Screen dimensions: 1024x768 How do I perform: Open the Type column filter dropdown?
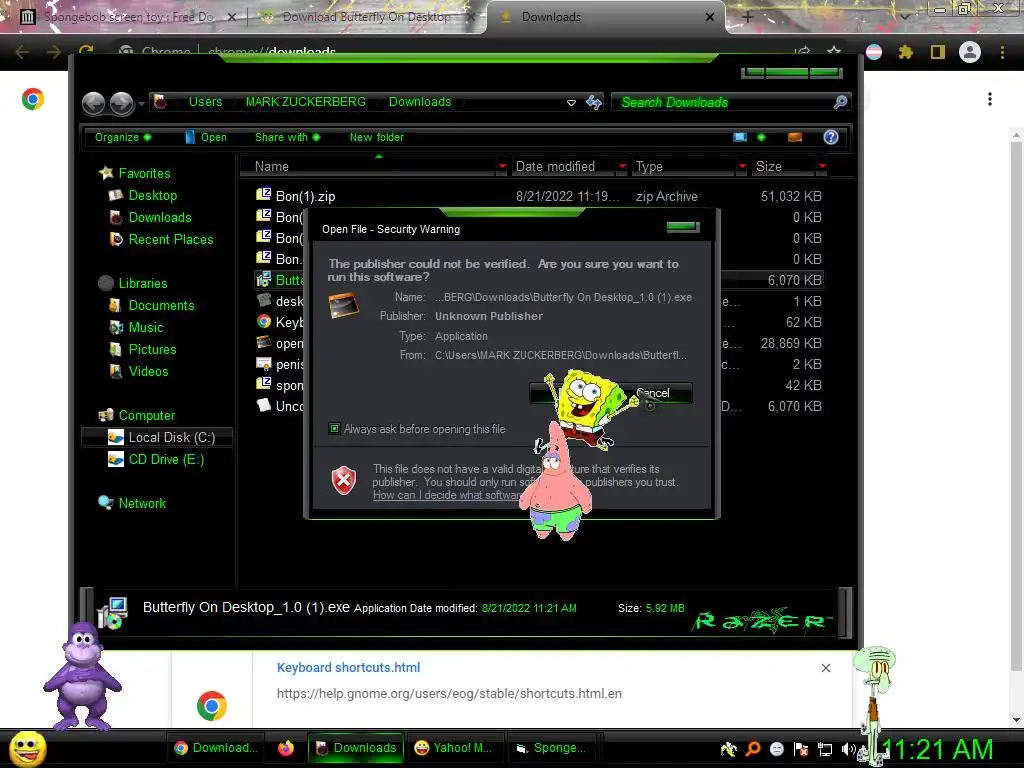point(742,167)
